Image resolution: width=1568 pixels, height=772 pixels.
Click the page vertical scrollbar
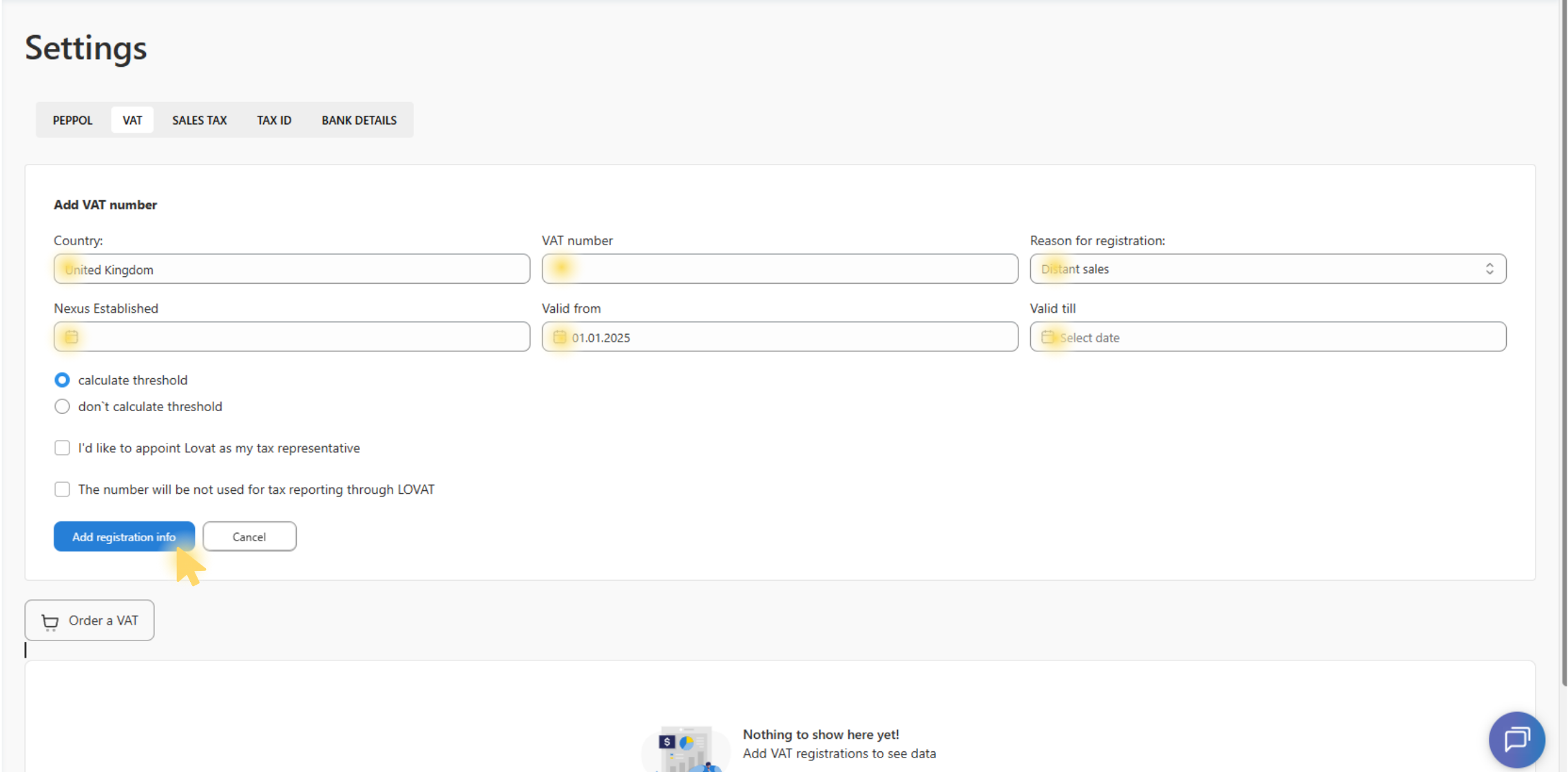pos(1563,344)
